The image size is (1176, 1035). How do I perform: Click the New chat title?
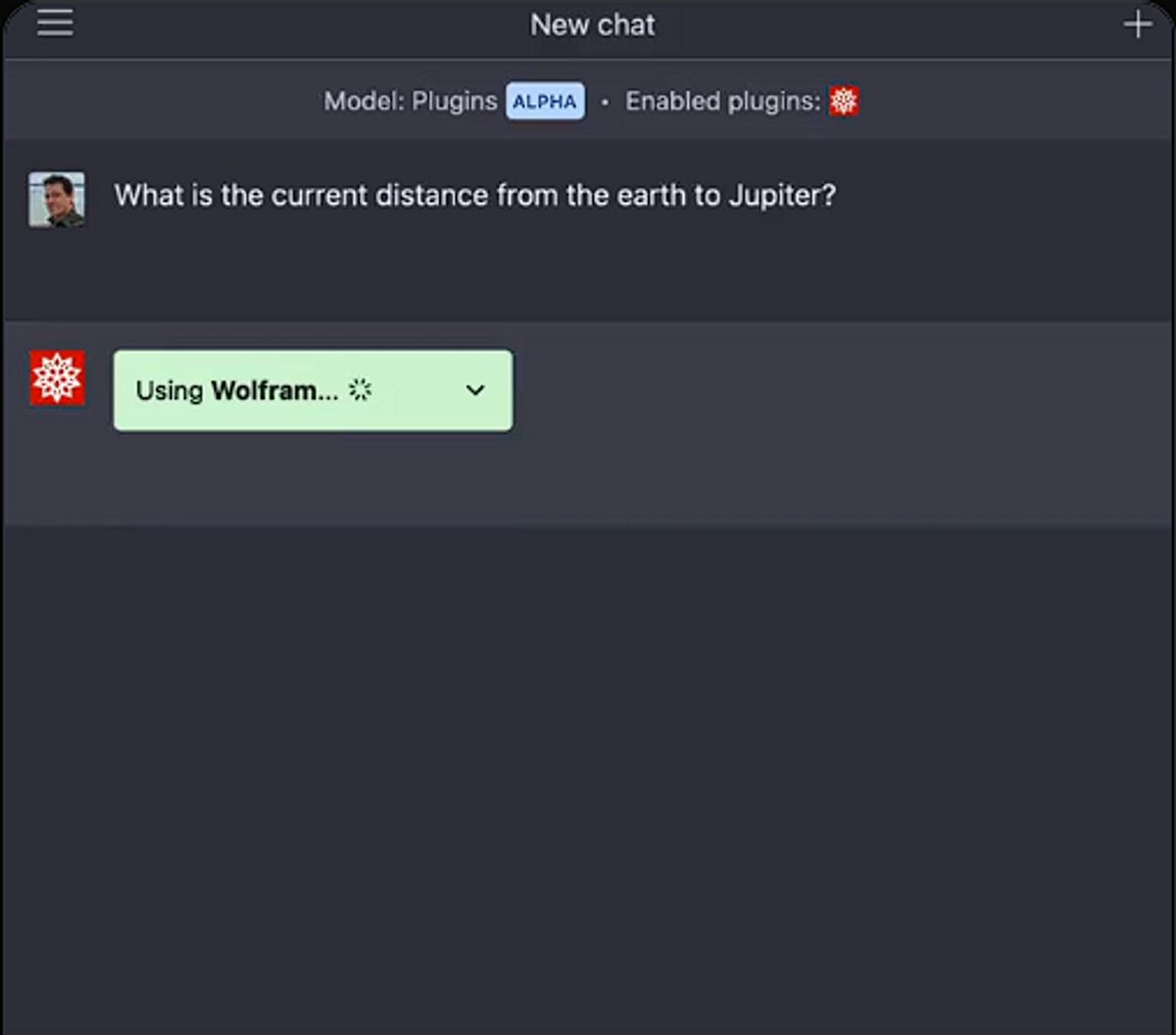pos(593,25)
